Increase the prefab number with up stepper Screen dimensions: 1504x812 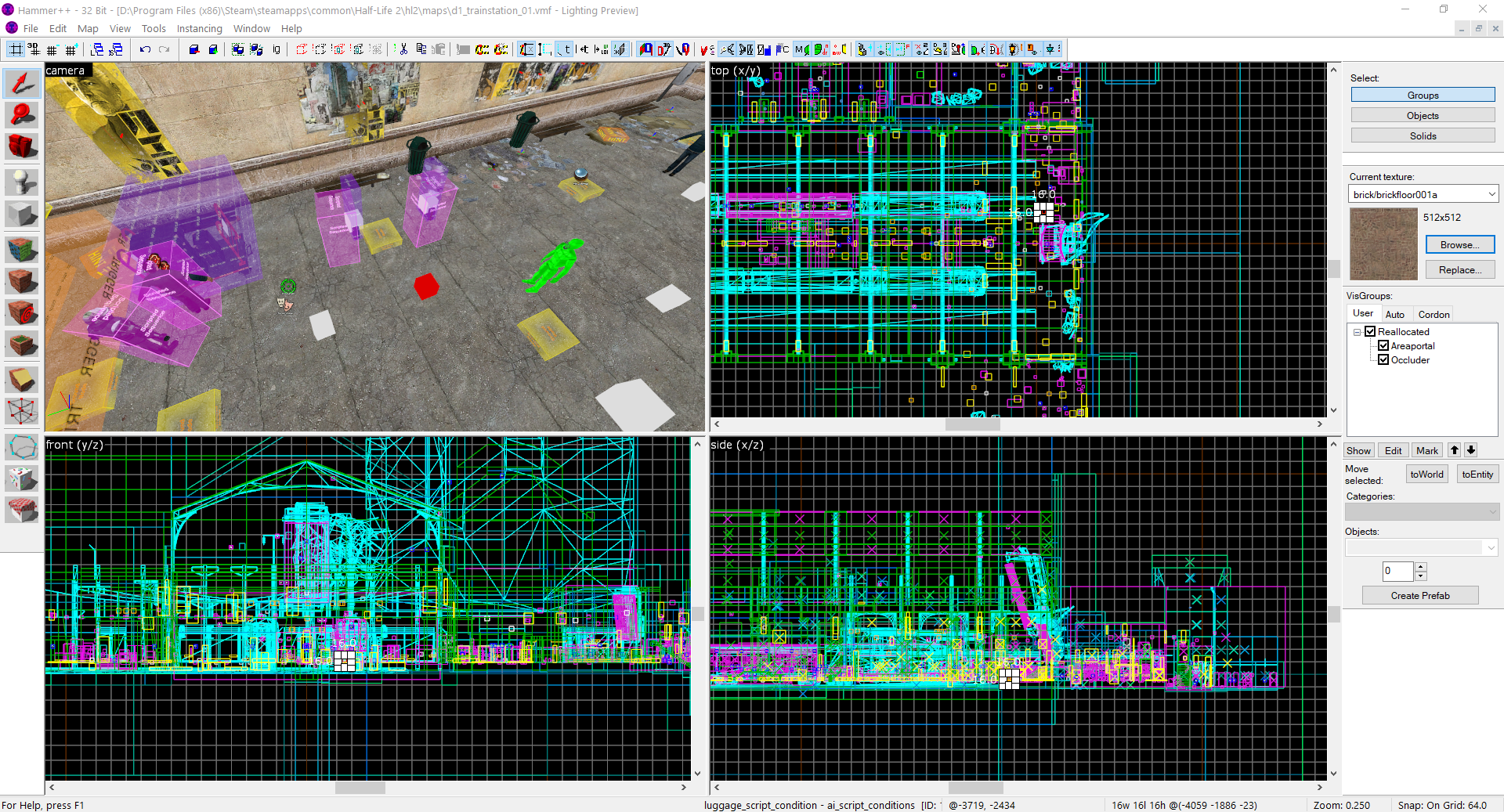(x=1421, y=566)
